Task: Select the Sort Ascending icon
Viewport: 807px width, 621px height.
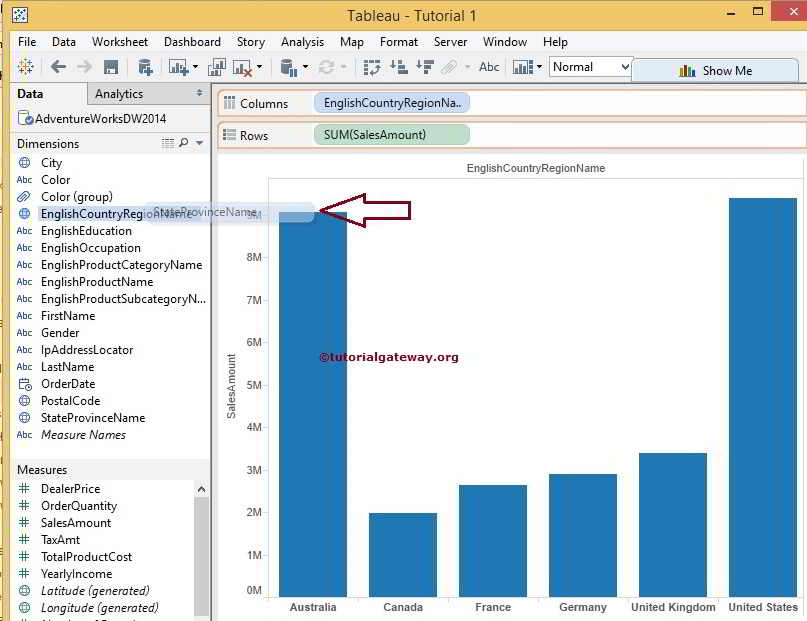Action: (400, 69)
